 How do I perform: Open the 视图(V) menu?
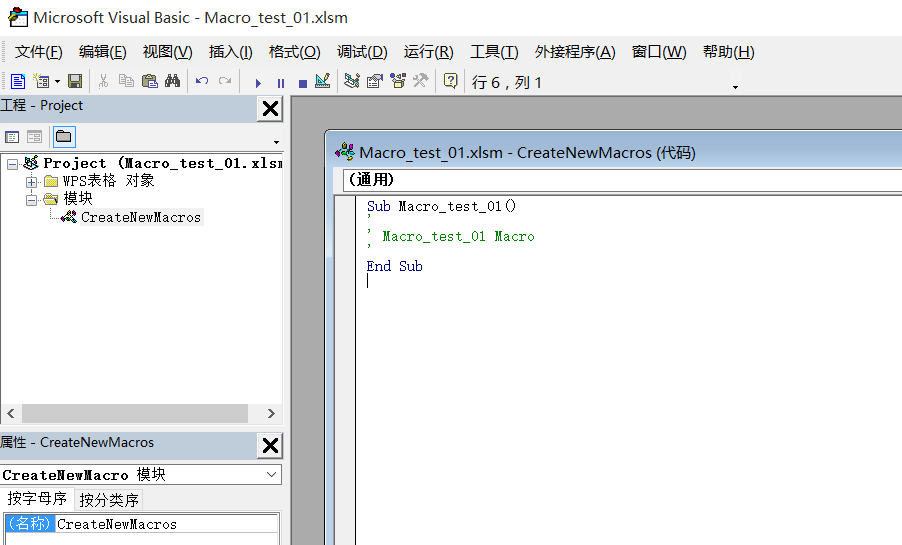167,52
